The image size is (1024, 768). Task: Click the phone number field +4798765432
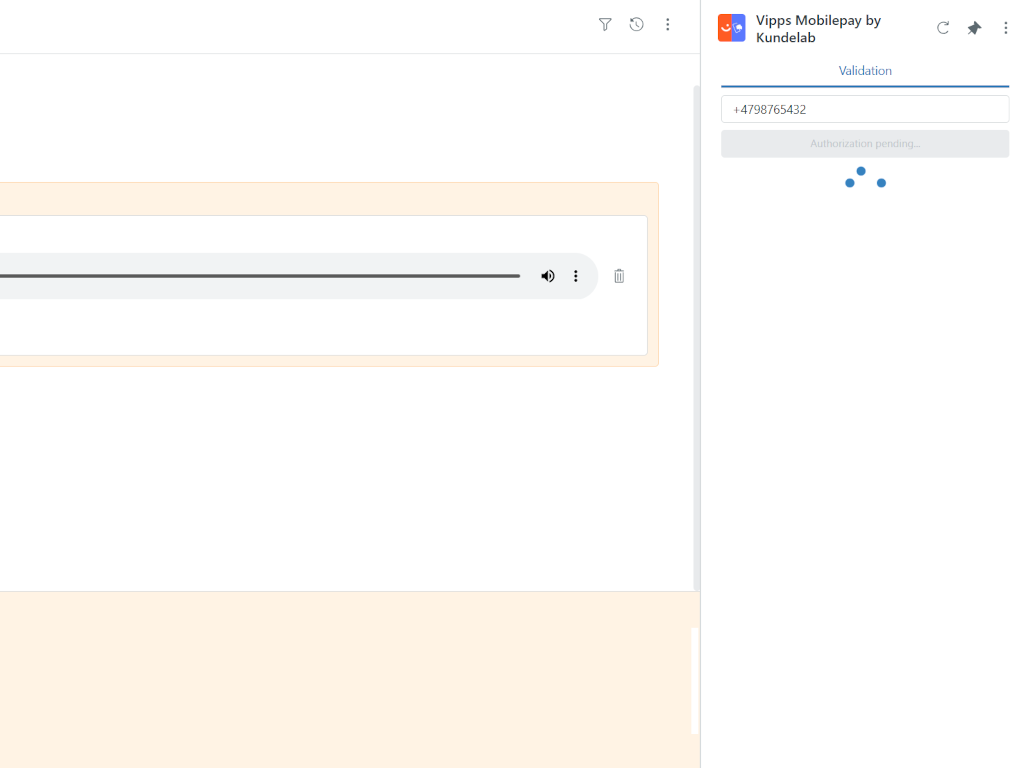pyautogui.click(x=865, y=109)
